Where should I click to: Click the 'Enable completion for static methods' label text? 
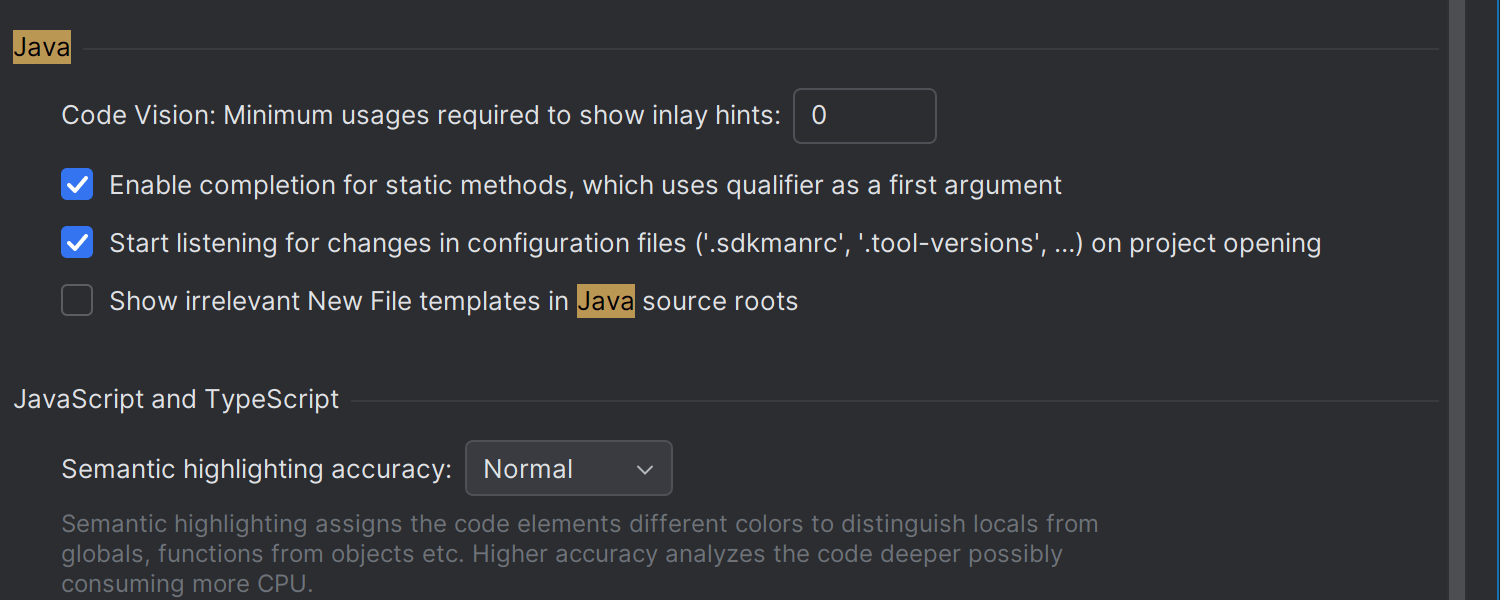pos(585,185)
